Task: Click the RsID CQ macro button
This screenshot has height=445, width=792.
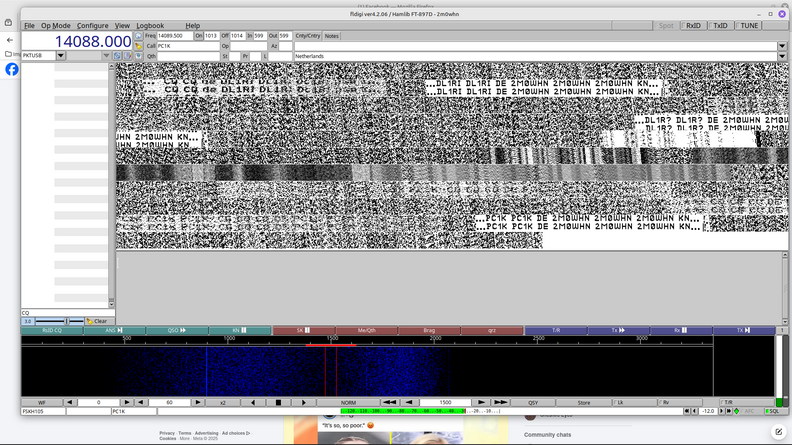Action: point(52,330)
